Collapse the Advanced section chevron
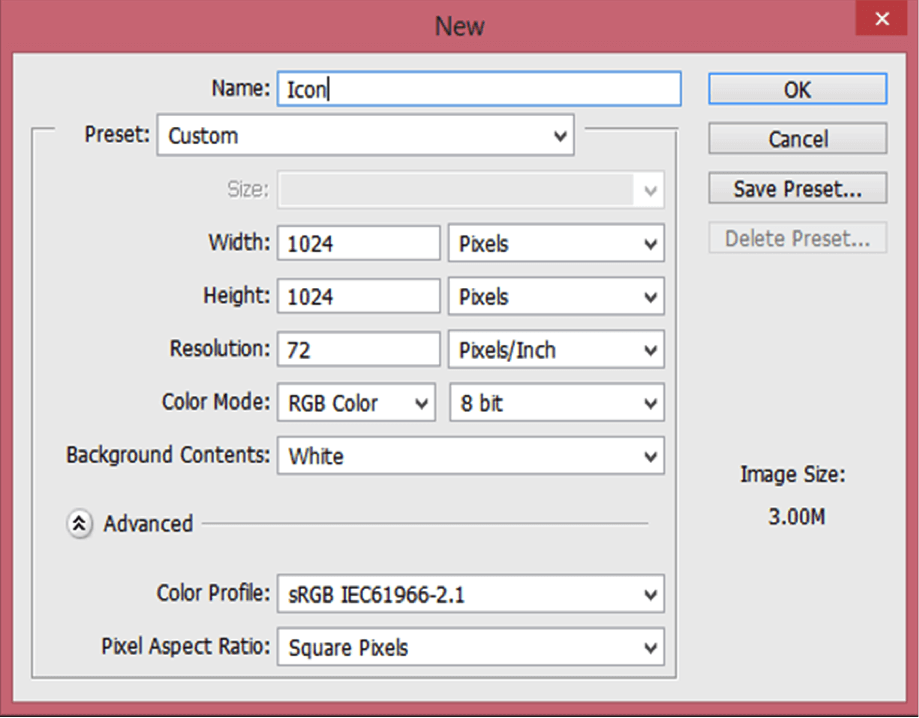 tap(79, 523)
